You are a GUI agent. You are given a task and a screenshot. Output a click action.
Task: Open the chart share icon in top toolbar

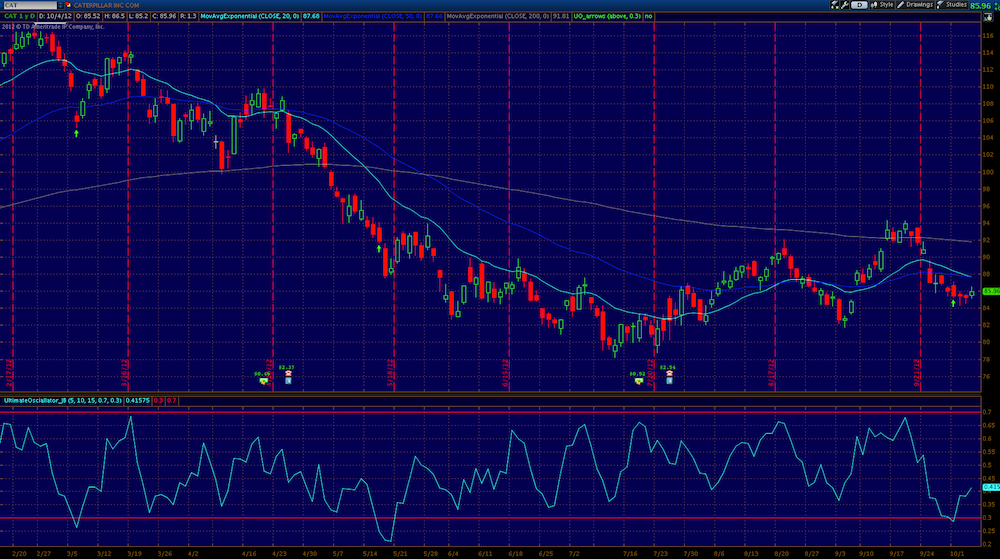coord(834,4)
